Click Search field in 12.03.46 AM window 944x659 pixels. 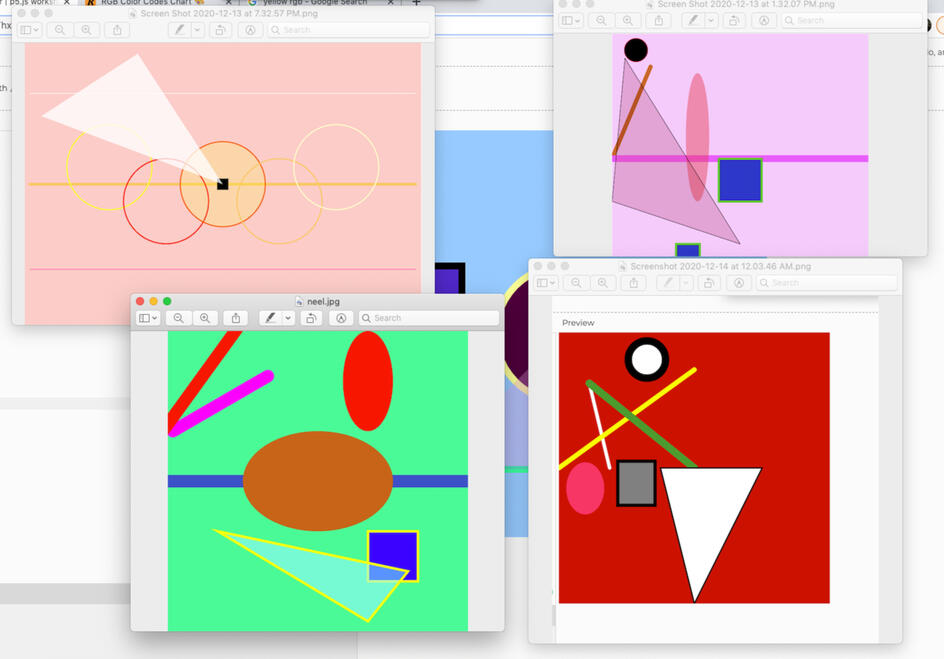click(x=825, y=283)
